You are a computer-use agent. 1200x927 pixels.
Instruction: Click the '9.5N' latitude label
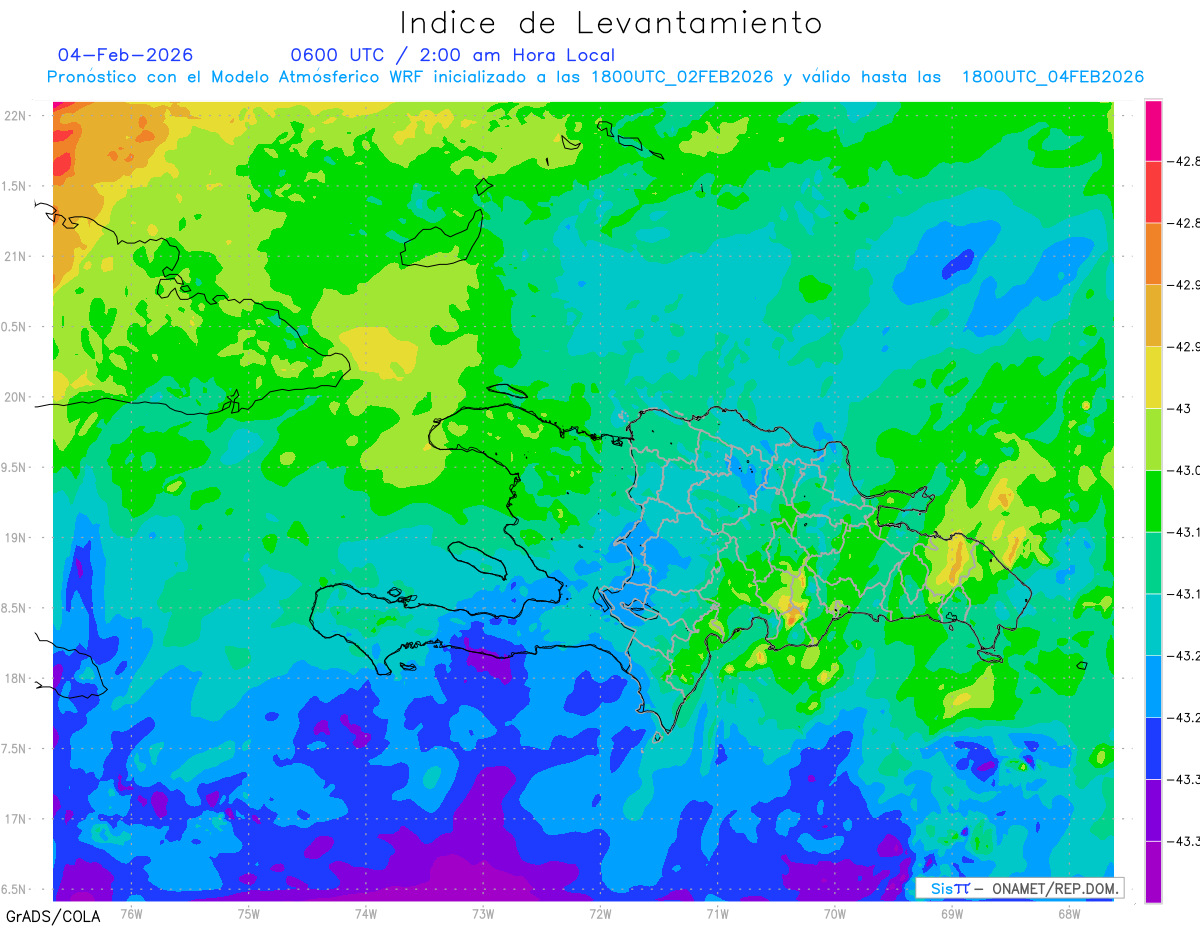point(15,467)
